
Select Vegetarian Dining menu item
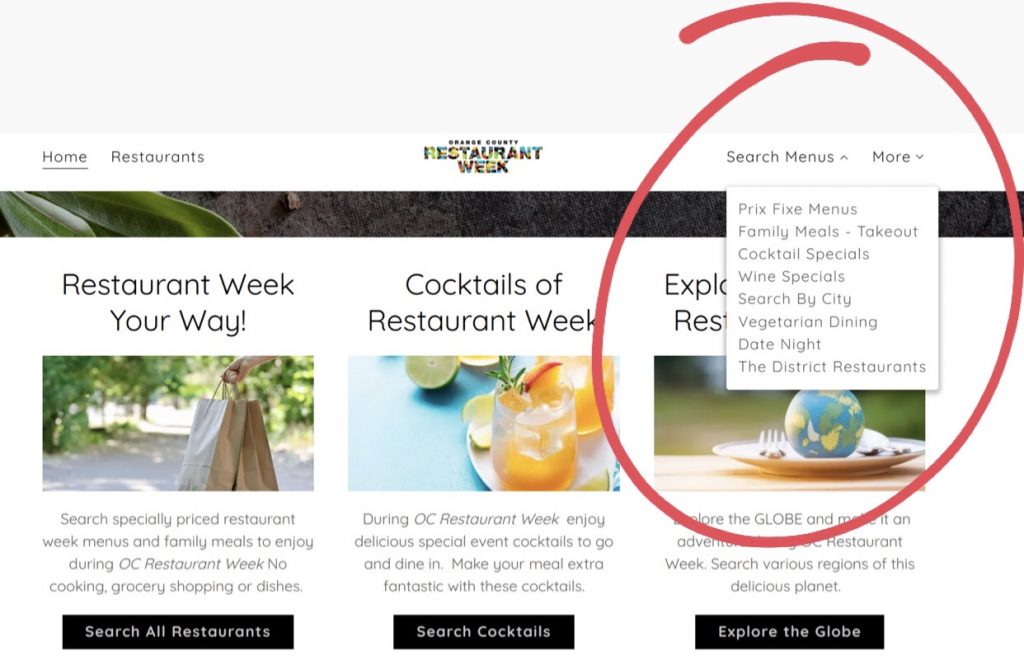pos(808,321)
